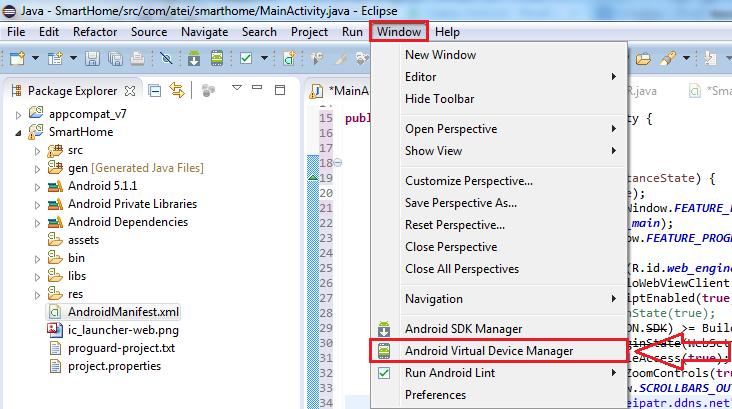Select the assets folder in the tree
Image resolution: width=732 pixels, height=409 pixels.
(x=84, y=240)
